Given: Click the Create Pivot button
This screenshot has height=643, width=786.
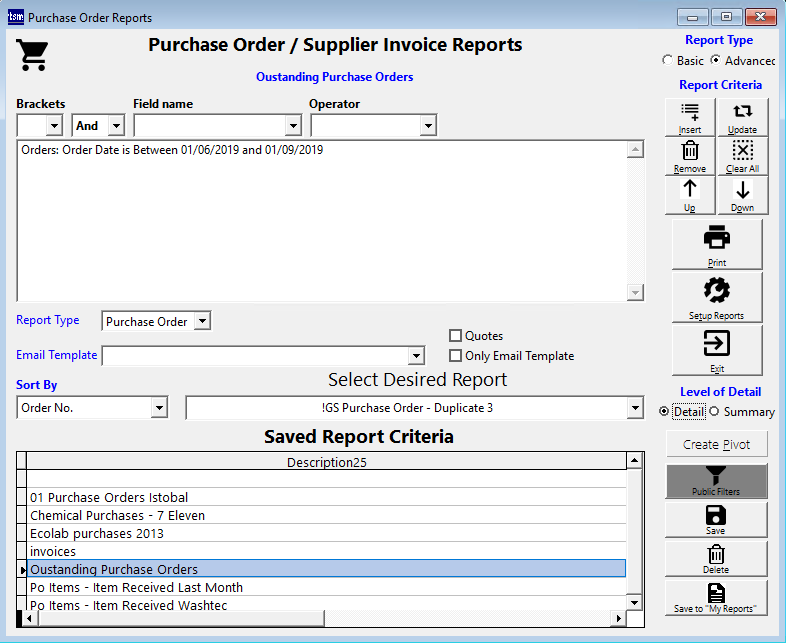Looking at the screenshot, I should (716, 444).
